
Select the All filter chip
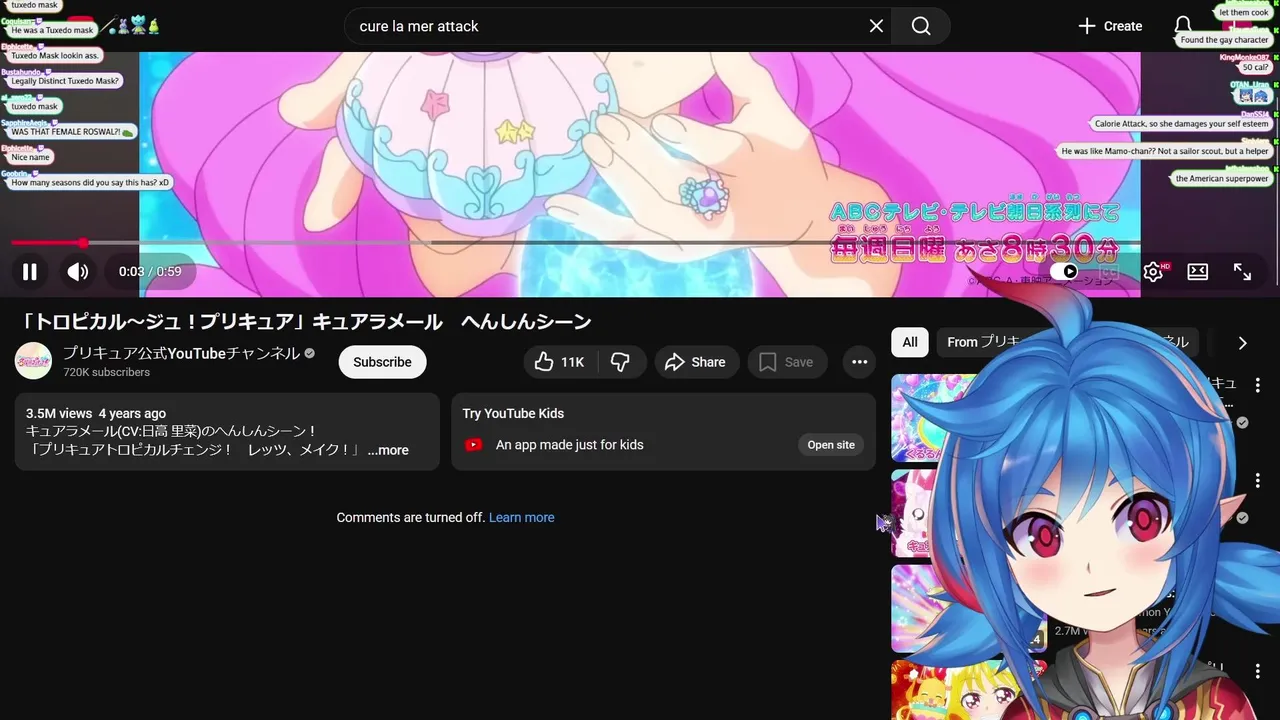pyautogui.click(x=910, y=342)
